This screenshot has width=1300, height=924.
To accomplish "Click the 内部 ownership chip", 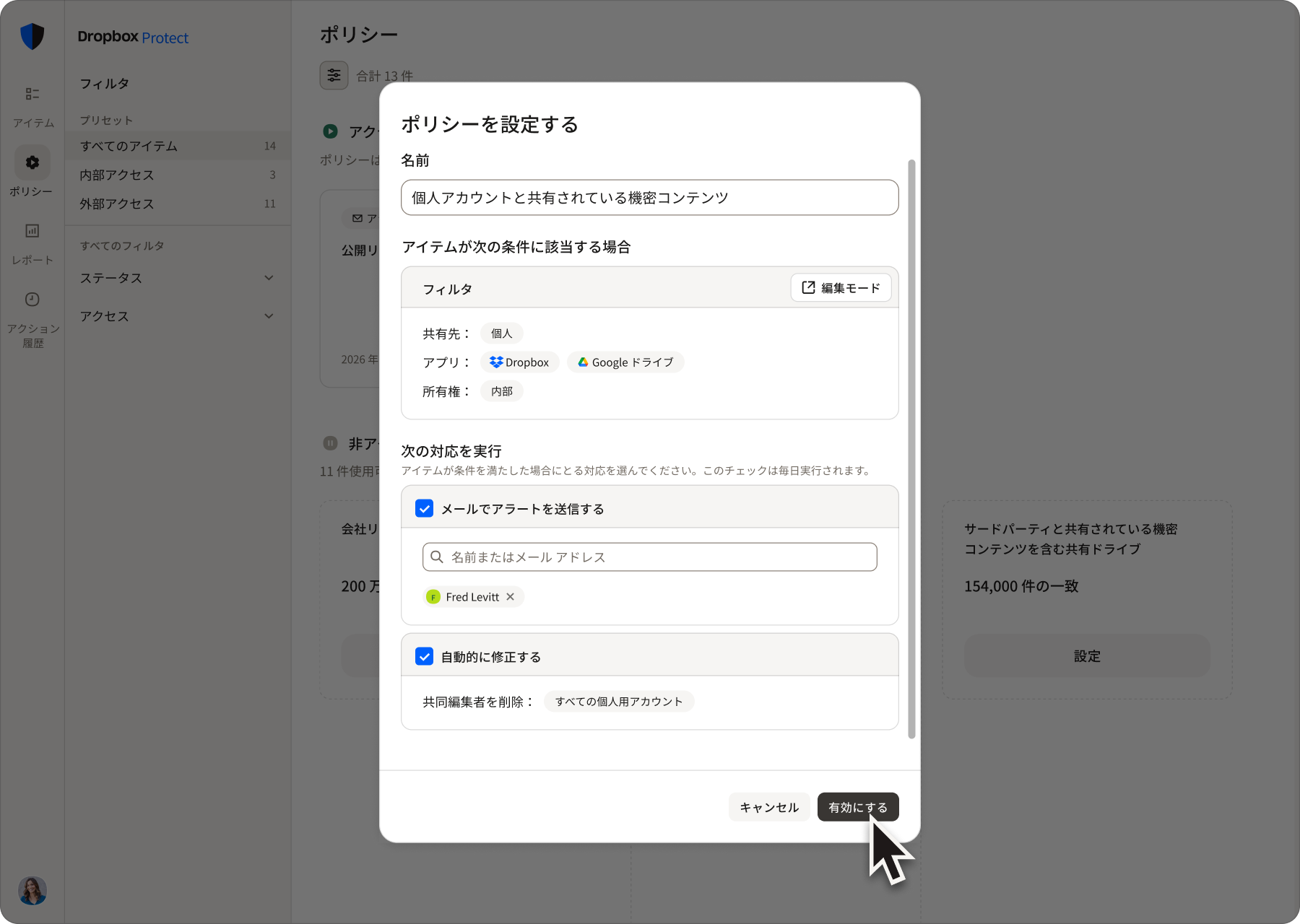I will (x=502, y=391).
